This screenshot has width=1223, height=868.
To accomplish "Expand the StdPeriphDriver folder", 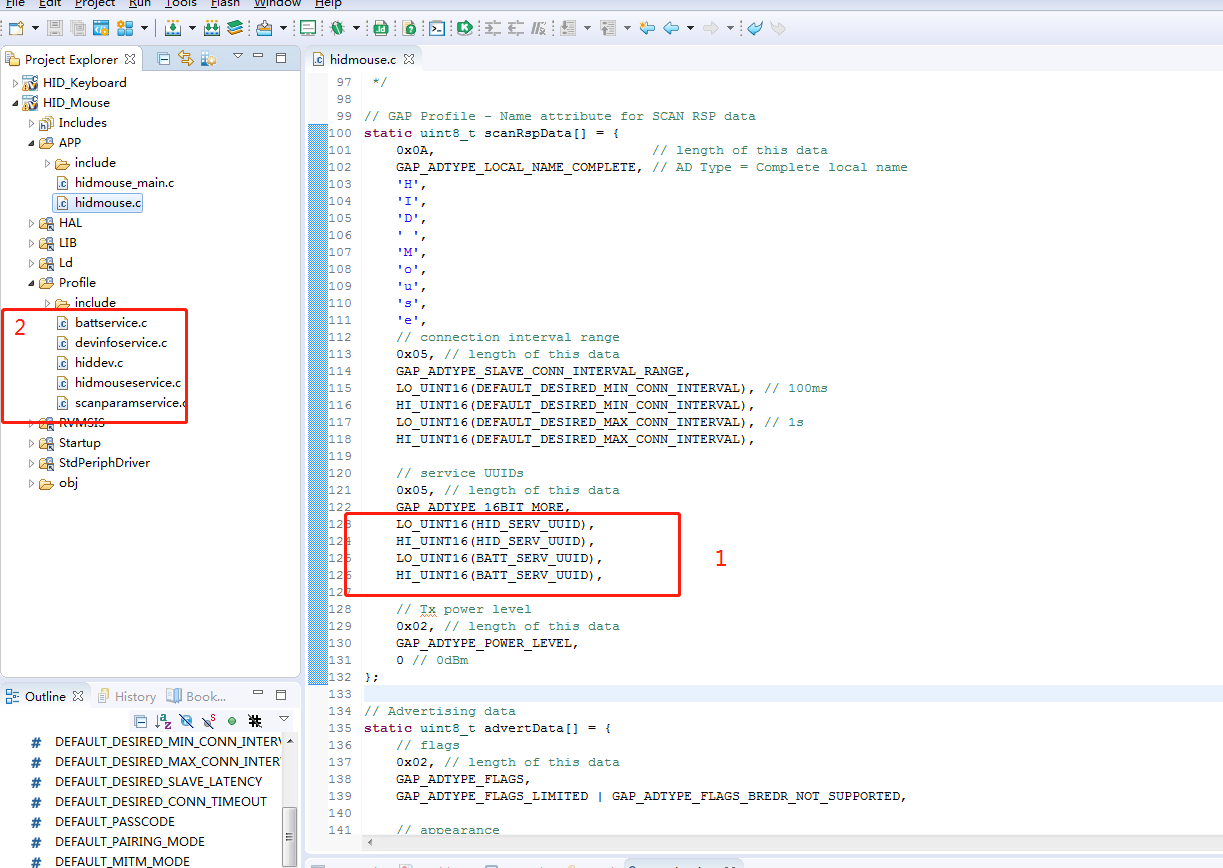I will click(x=32, y=463).
